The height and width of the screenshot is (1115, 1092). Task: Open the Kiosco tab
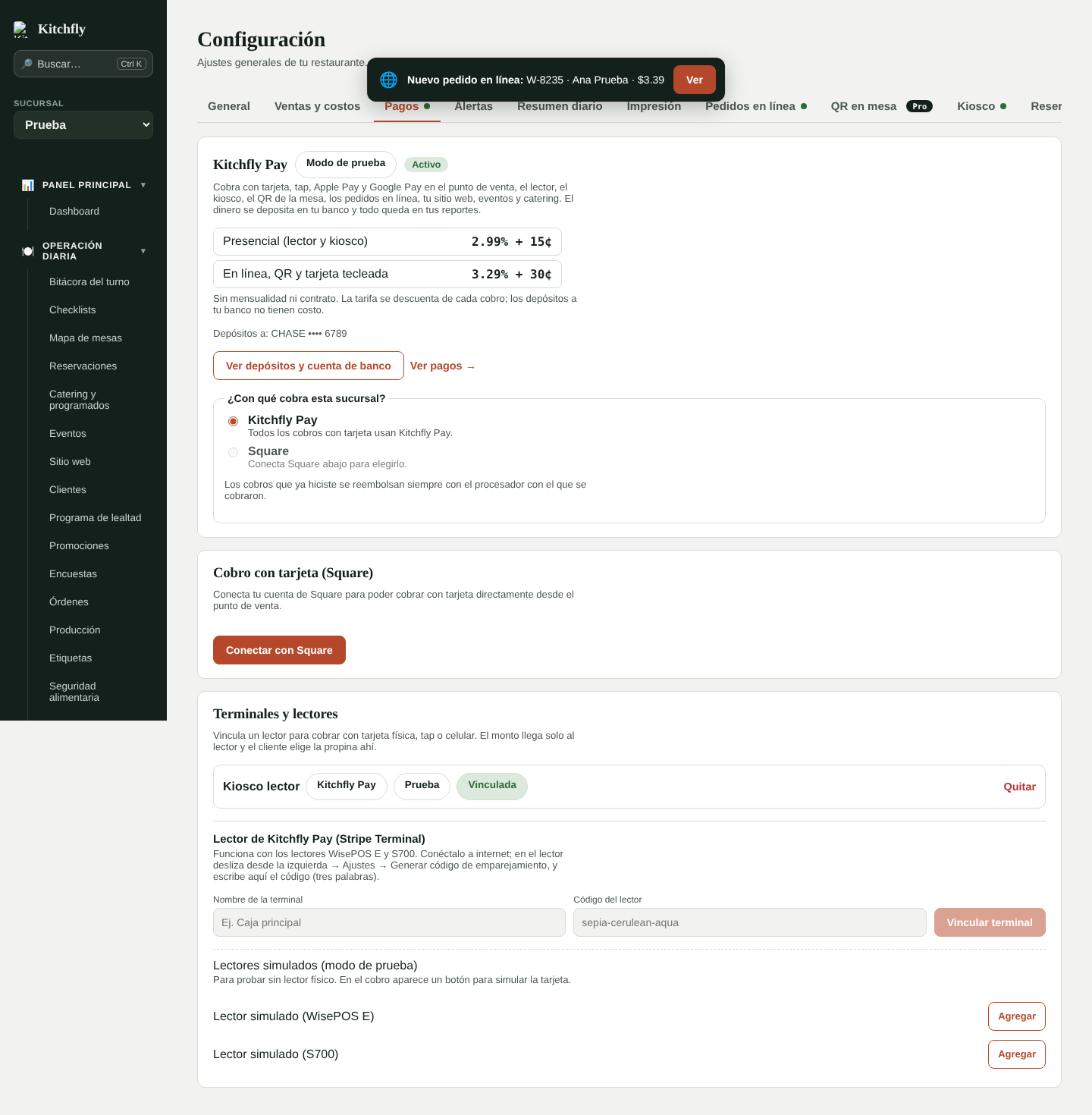pyautogui.click(x=981, y=106)
